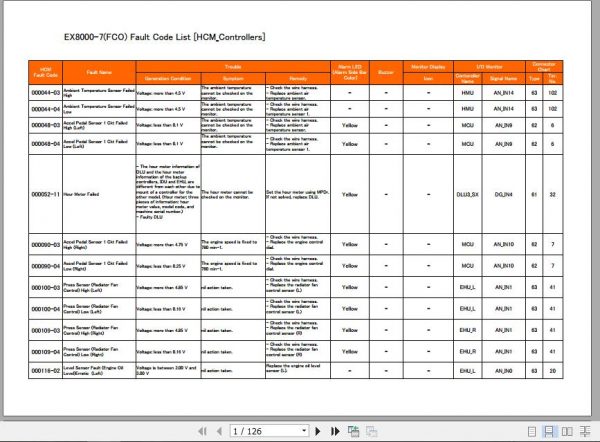Click fault code 000052-11 cell

(x=46, y=194)
